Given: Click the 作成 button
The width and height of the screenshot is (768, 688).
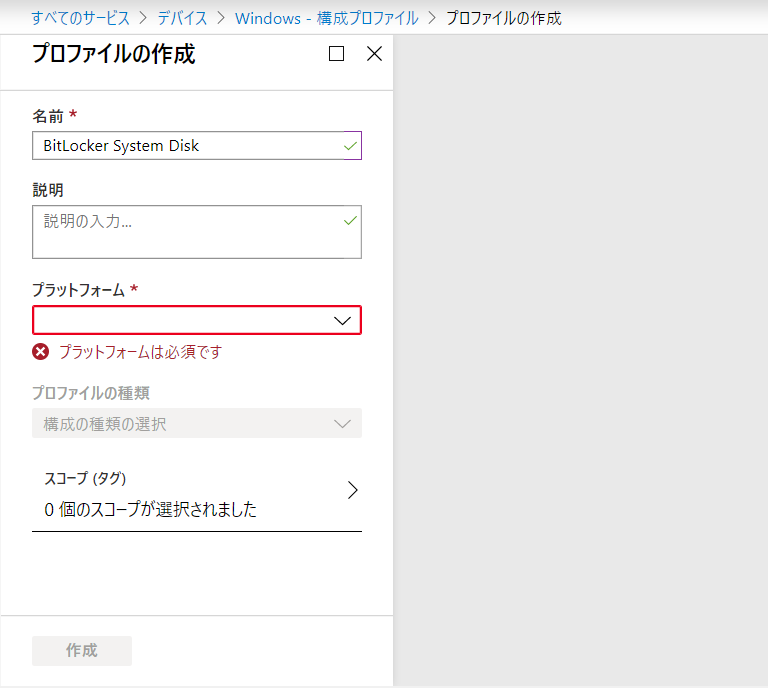Looking at the screenshot, I should pos(82,650).
